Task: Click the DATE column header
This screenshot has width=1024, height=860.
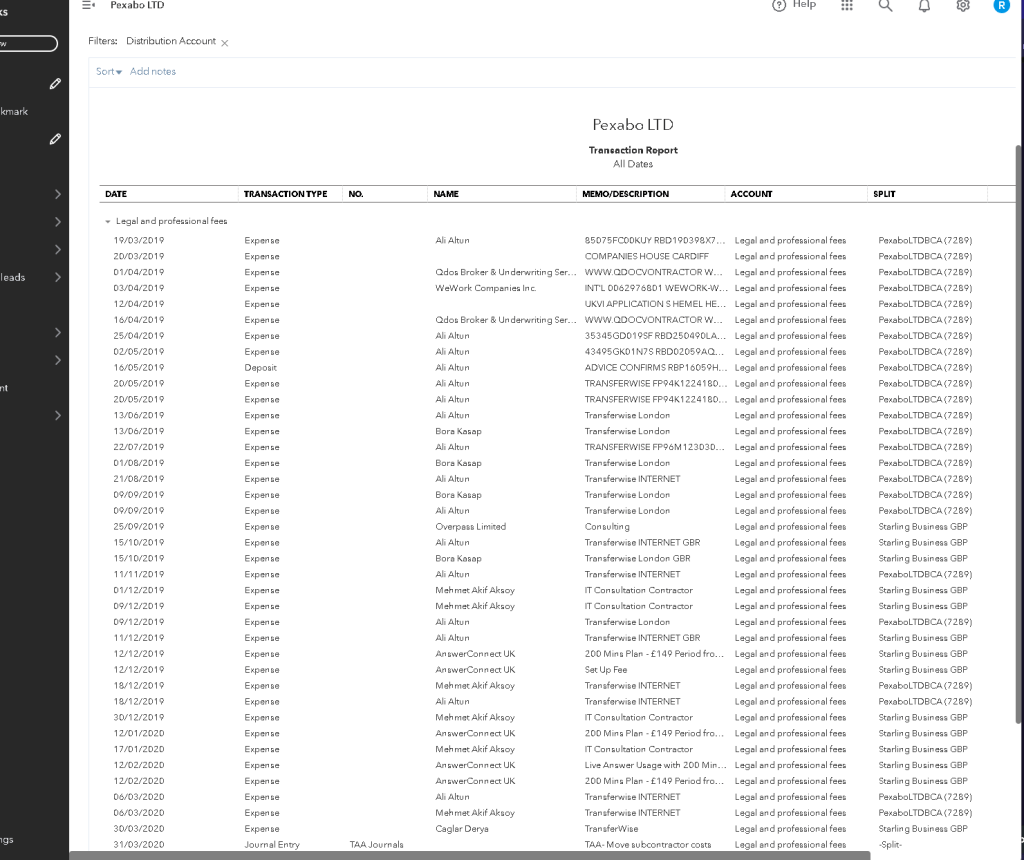Action: coord(116,194)
